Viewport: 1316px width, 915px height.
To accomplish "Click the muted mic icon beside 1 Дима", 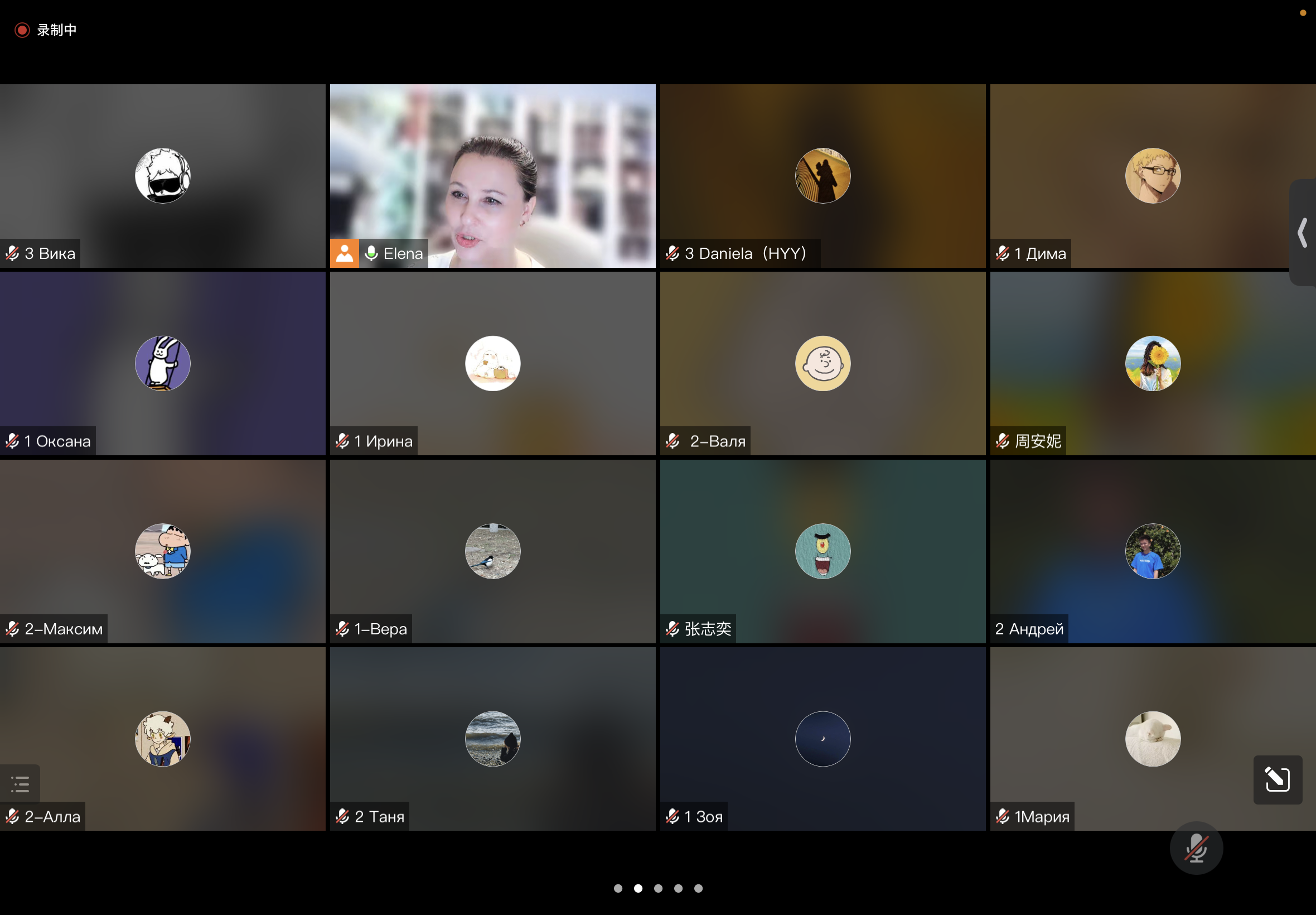I will pyautogui.click(x=1003, y=253).
